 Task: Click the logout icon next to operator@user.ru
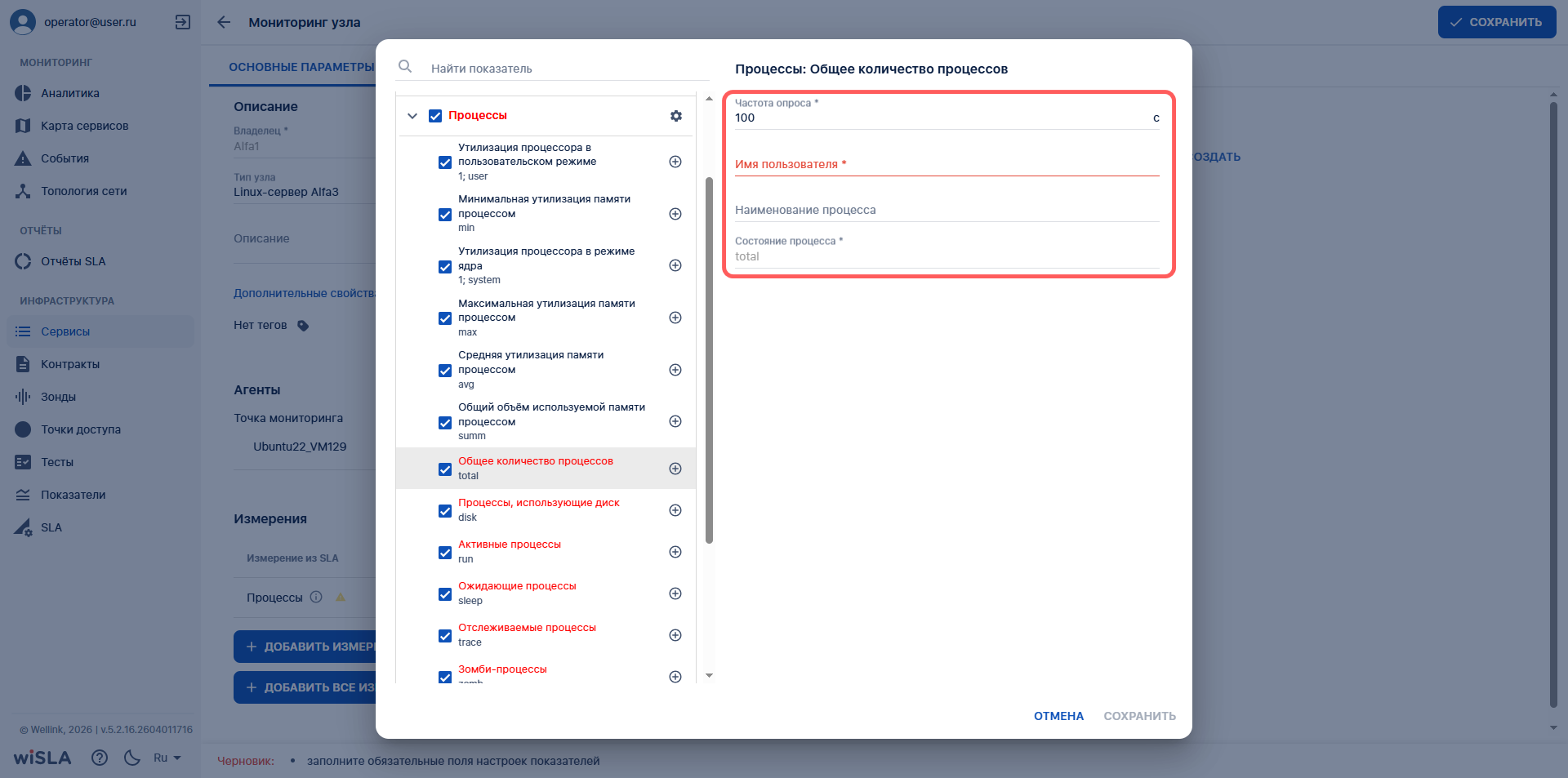tap(183, 22)
